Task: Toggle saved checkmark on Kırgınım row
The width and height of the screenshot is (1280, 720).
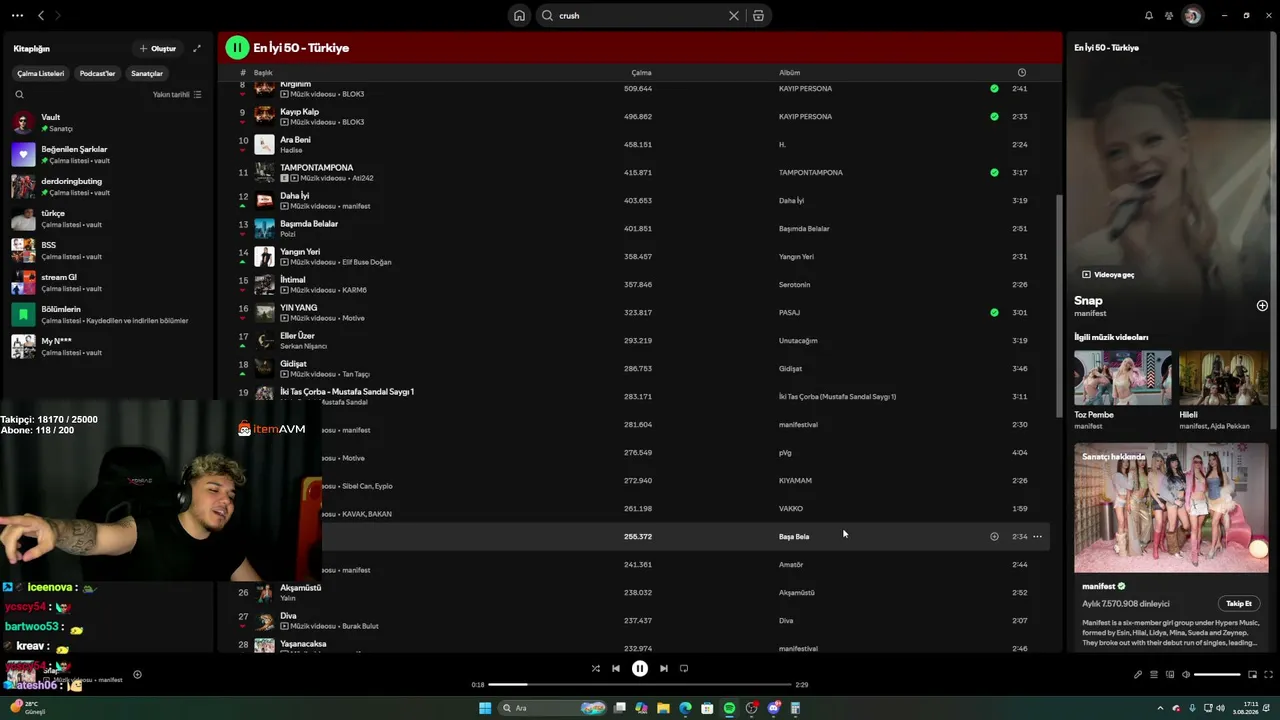Action: point(994,88)
